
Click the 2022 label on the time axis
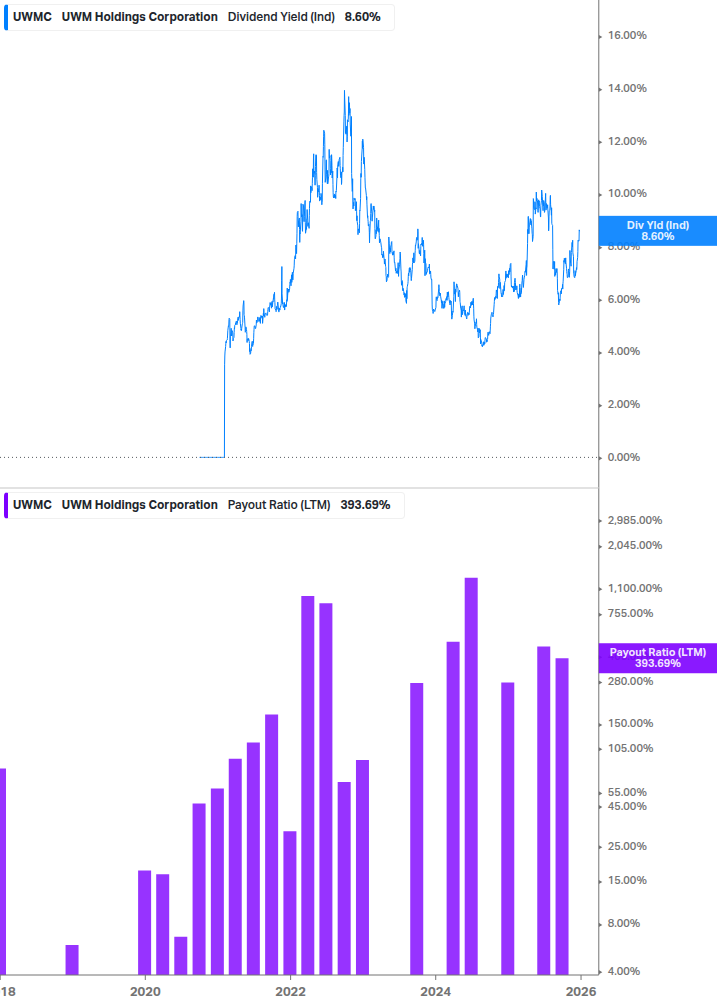[290, 992]
